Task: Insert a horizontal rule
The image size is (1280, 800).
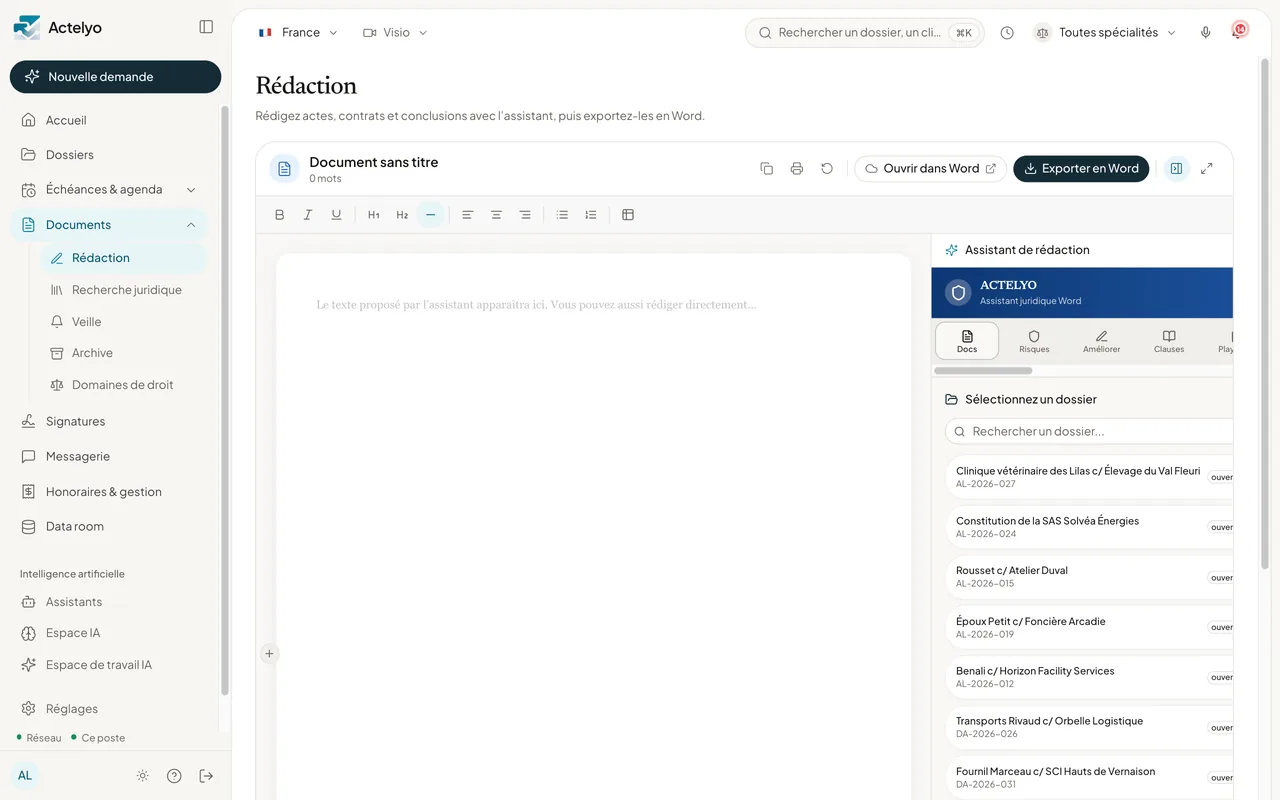Action: click(x=431, y=215)
